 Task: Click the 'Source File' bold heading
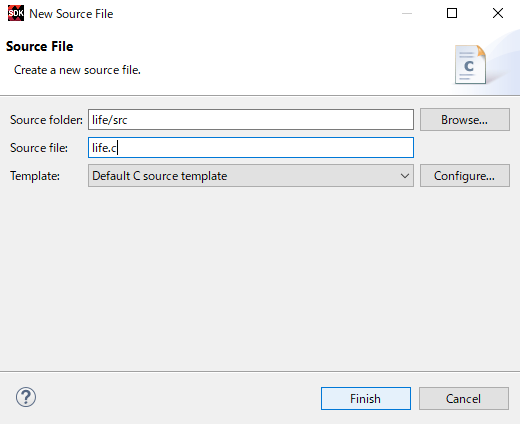[39, 46]
